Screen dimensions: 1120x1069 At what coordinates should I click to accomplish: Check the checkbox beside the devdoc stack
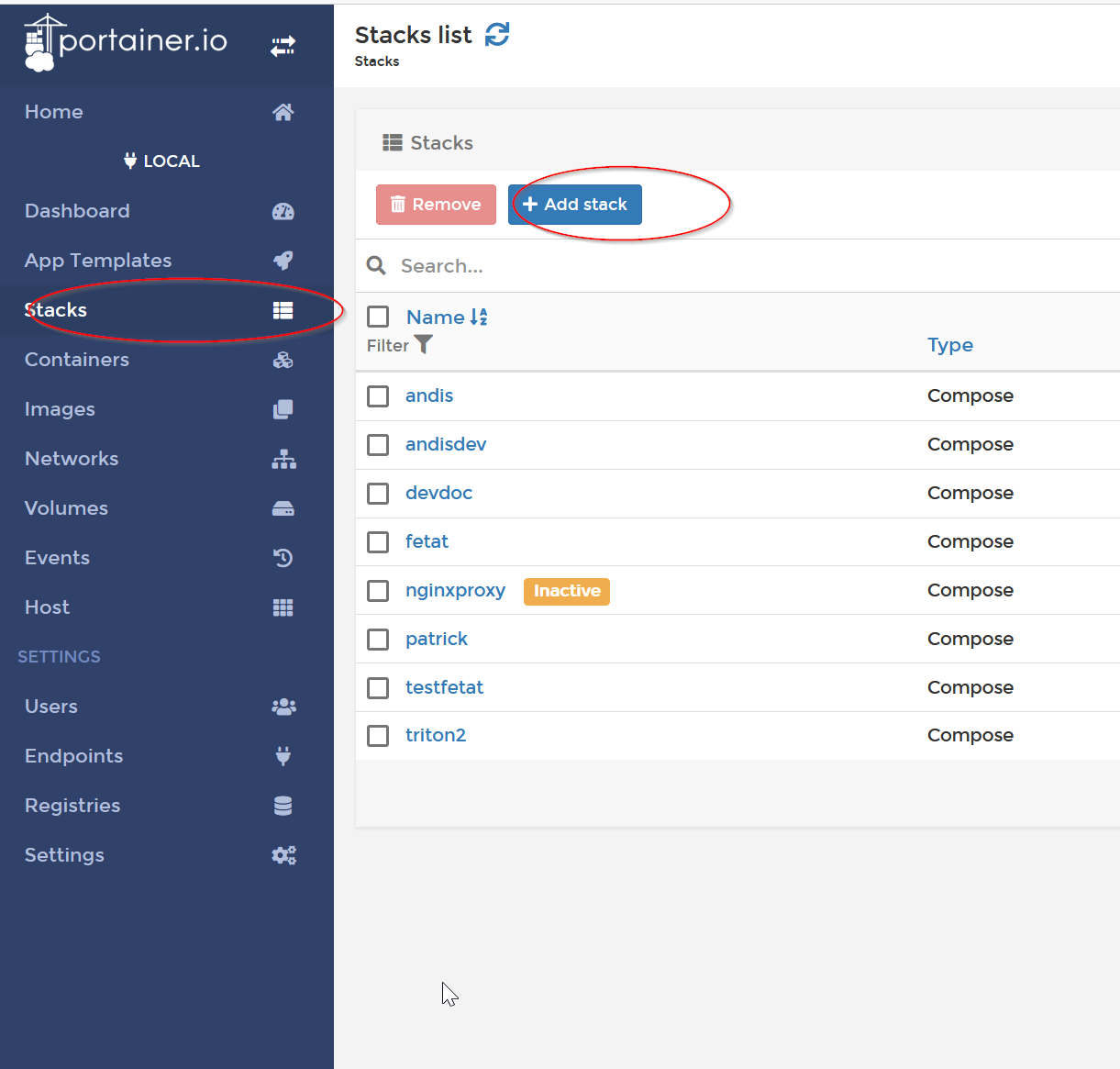coord(378,494)
